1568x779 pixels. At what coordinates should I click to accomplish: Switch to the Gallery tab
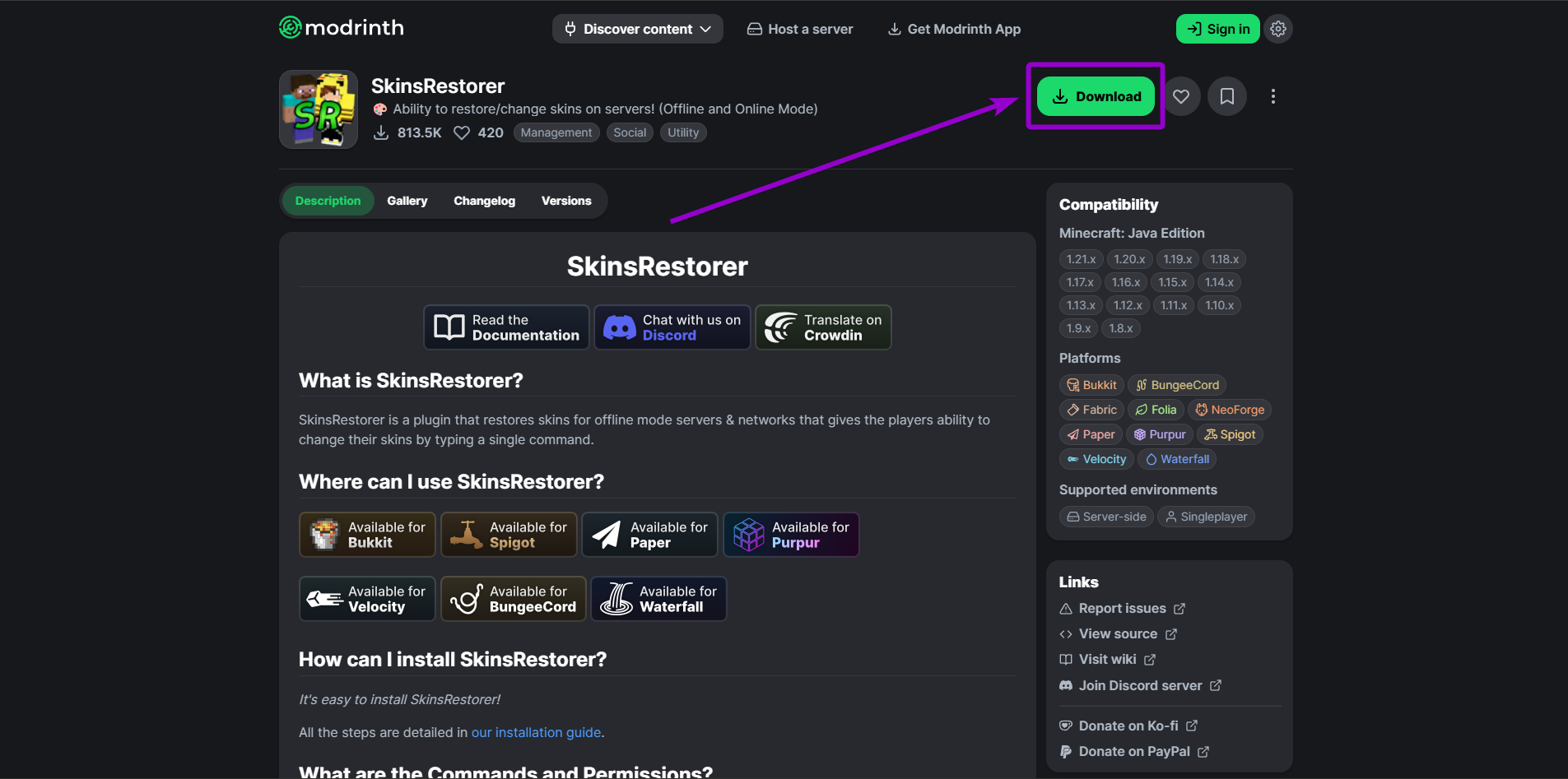[407, 201]
